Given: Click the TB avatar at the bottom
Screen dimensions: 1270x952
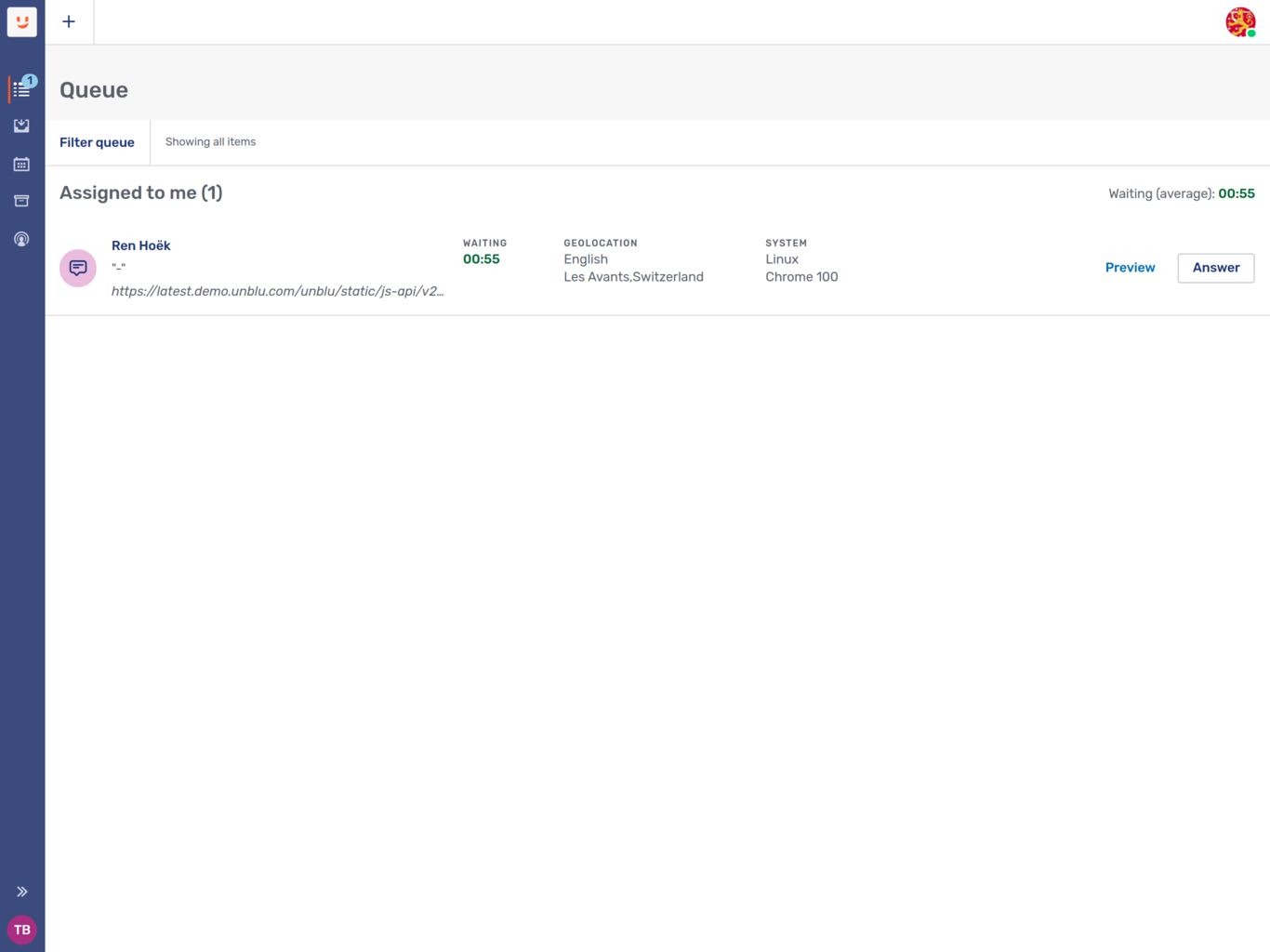Looking at the screenshot, I should (x=21, y=930).
